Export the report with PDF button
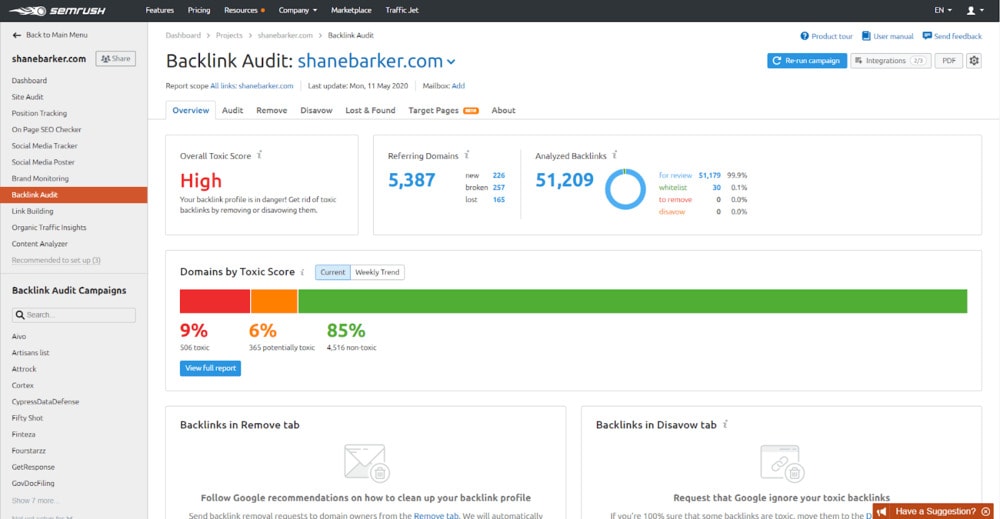This screenshot has height=519, width=1000. (949, 61)
